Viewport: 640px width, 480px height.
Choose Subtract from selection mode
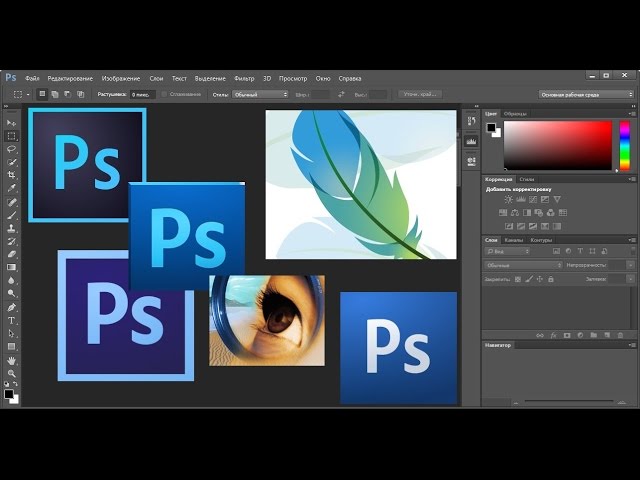[x=68, y=94]
